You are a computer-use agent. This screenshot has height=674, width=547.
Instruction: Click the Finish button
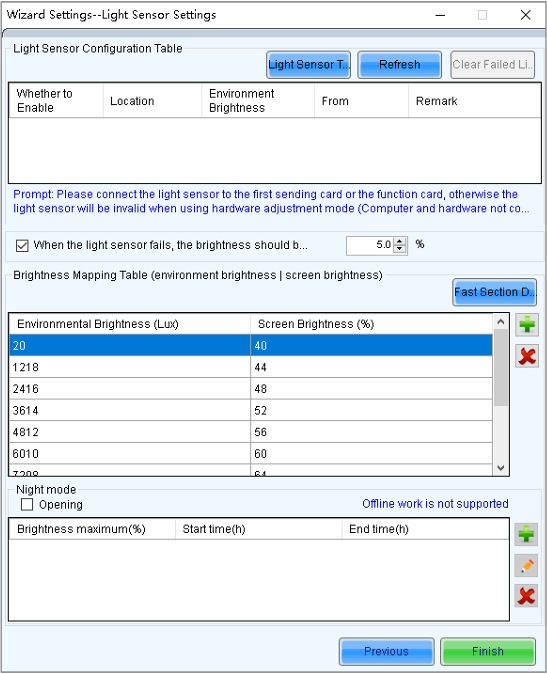tap(488, 651)
